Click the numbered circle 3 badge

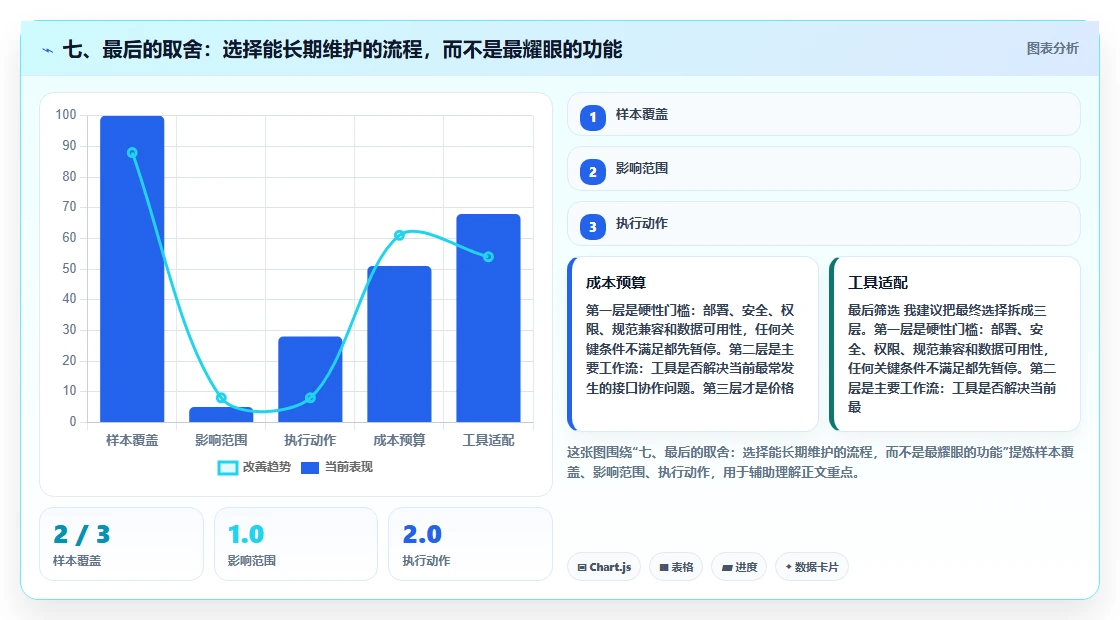(592, 226)
